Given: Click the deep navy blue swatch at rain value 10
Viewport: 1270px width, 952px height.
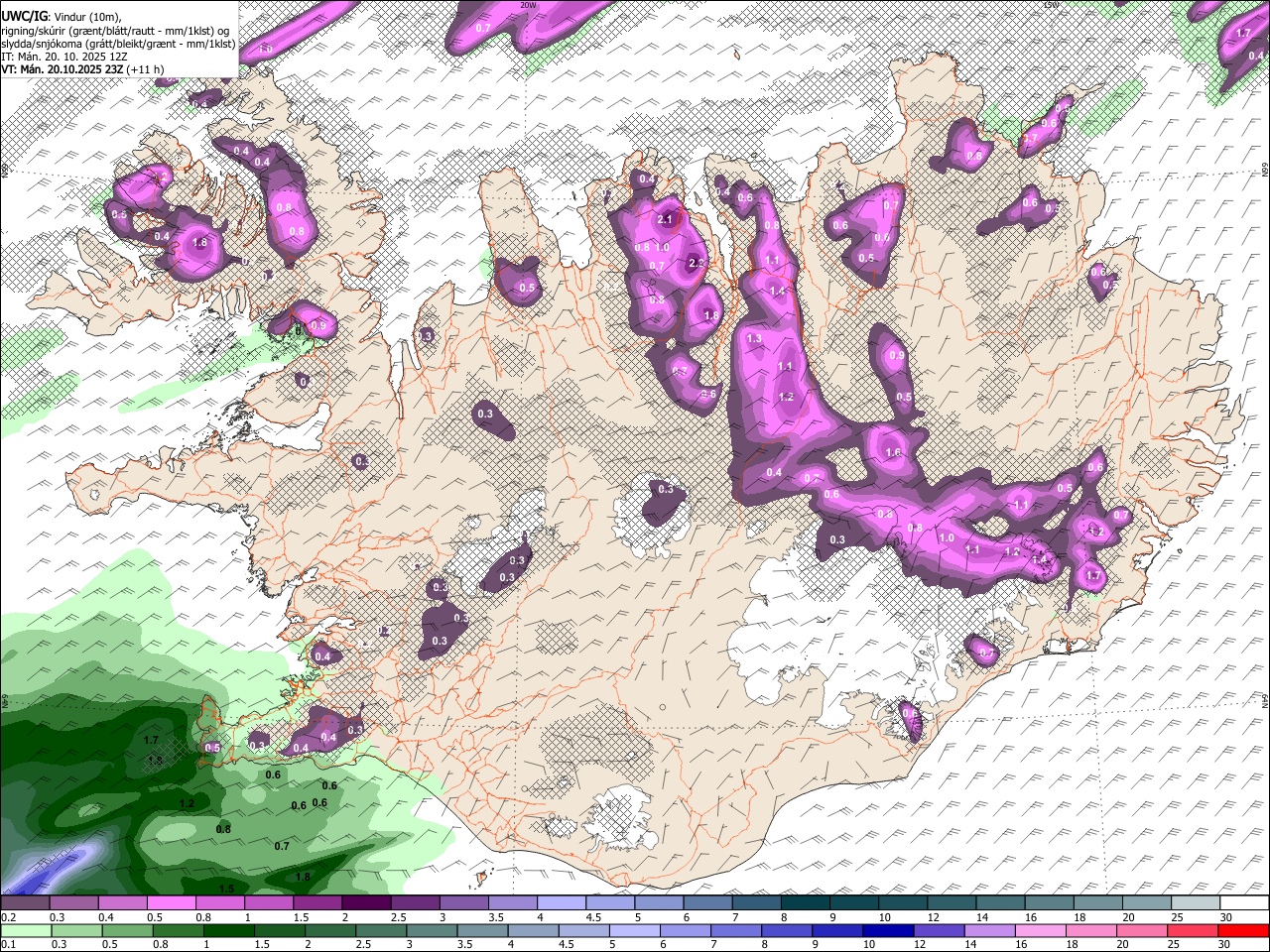Looking at the screenshot, I should point(886,931).
